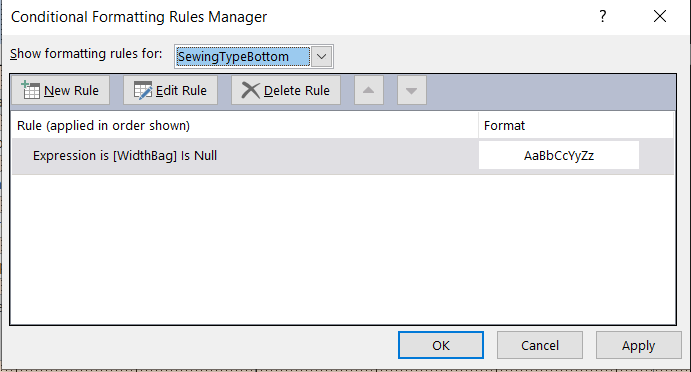The image size is (691, 372).
Task: Select the SewingTypeBottom combo box field
Action: coord(243,56)
